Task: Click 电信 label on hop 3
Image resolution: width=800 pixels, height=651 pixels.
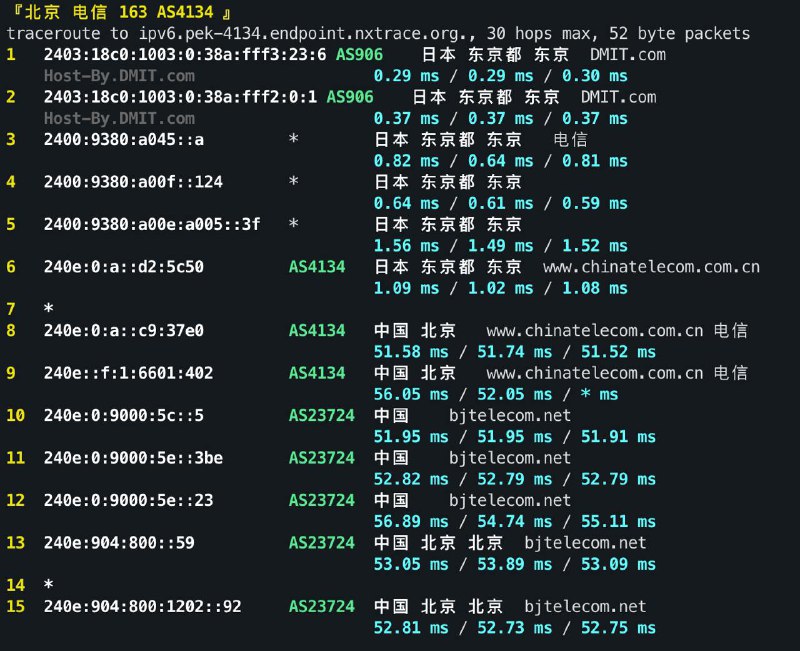Action: pos(570,139)
